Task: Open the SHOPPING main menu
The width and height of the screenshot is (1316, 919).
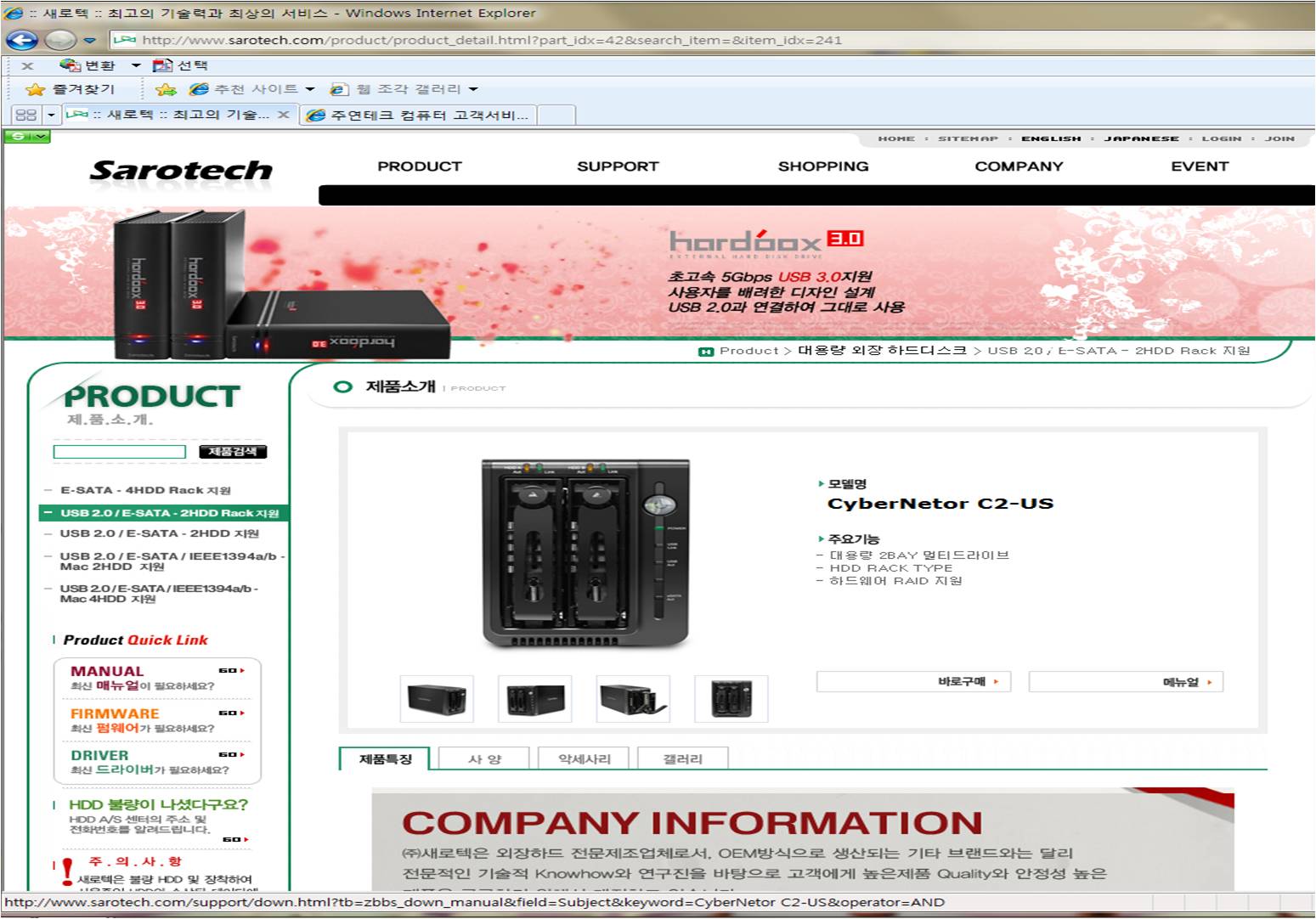Action: point(823,166)
